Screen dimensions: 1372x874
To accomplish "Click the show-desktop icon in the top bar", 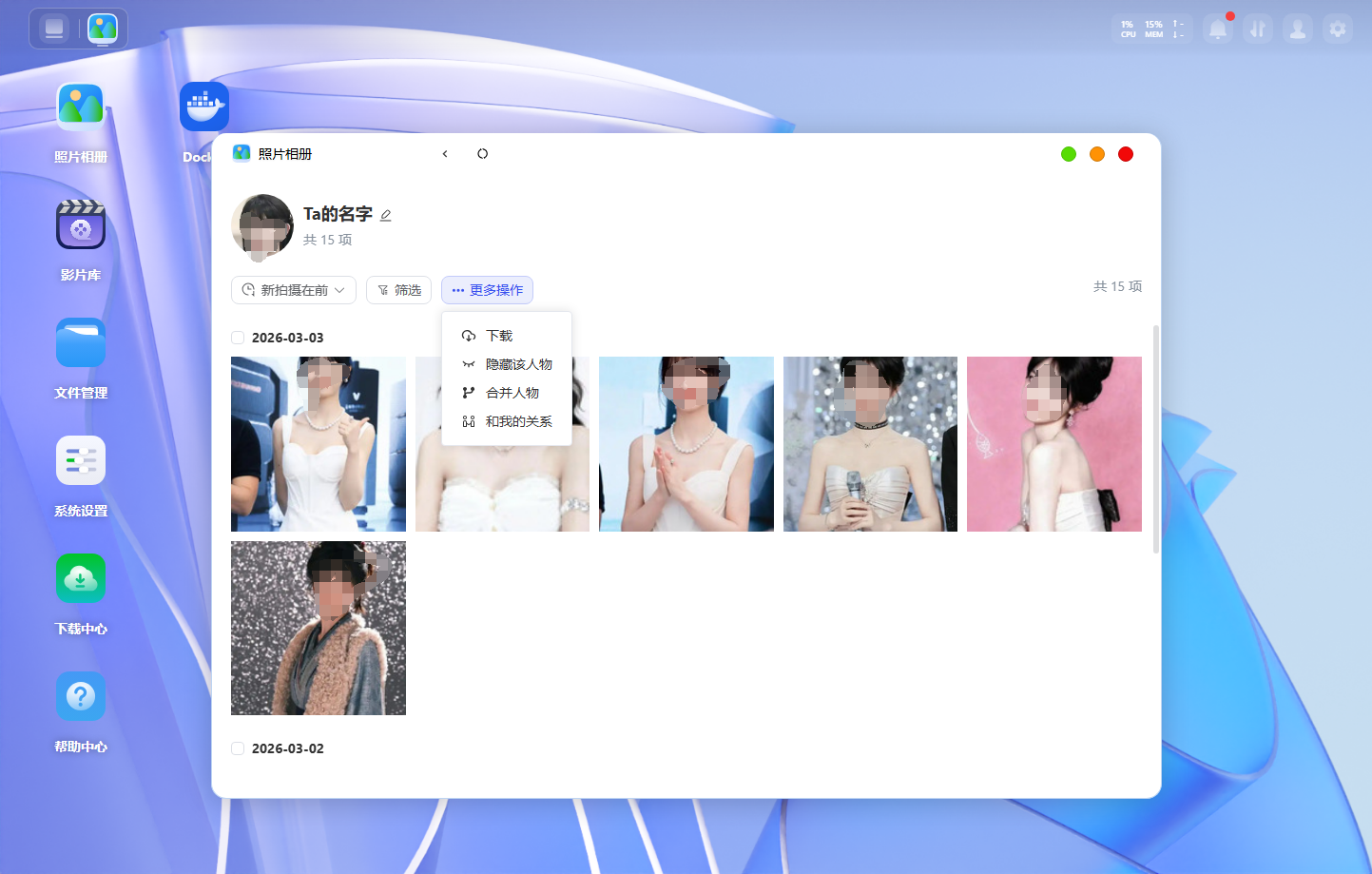I will point(54,29).
